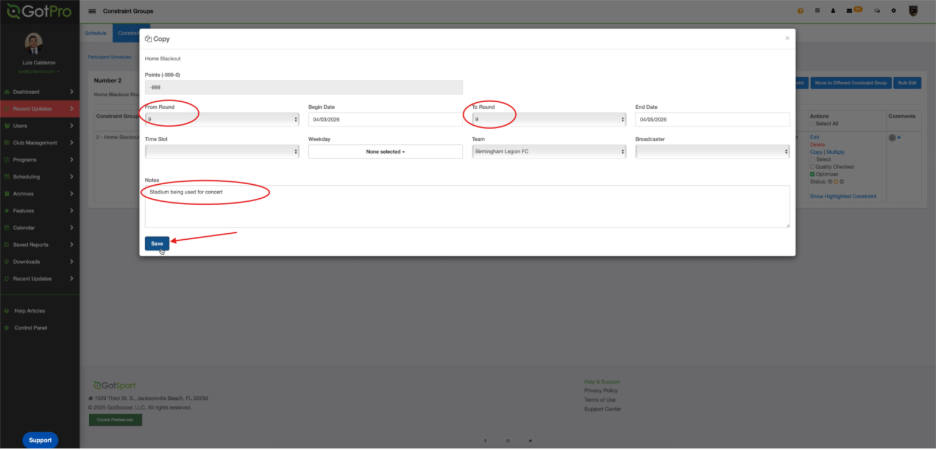Toggle the Optimizer checkbox
The height and width of the screenshot is (450, 936).
(813, 174)
